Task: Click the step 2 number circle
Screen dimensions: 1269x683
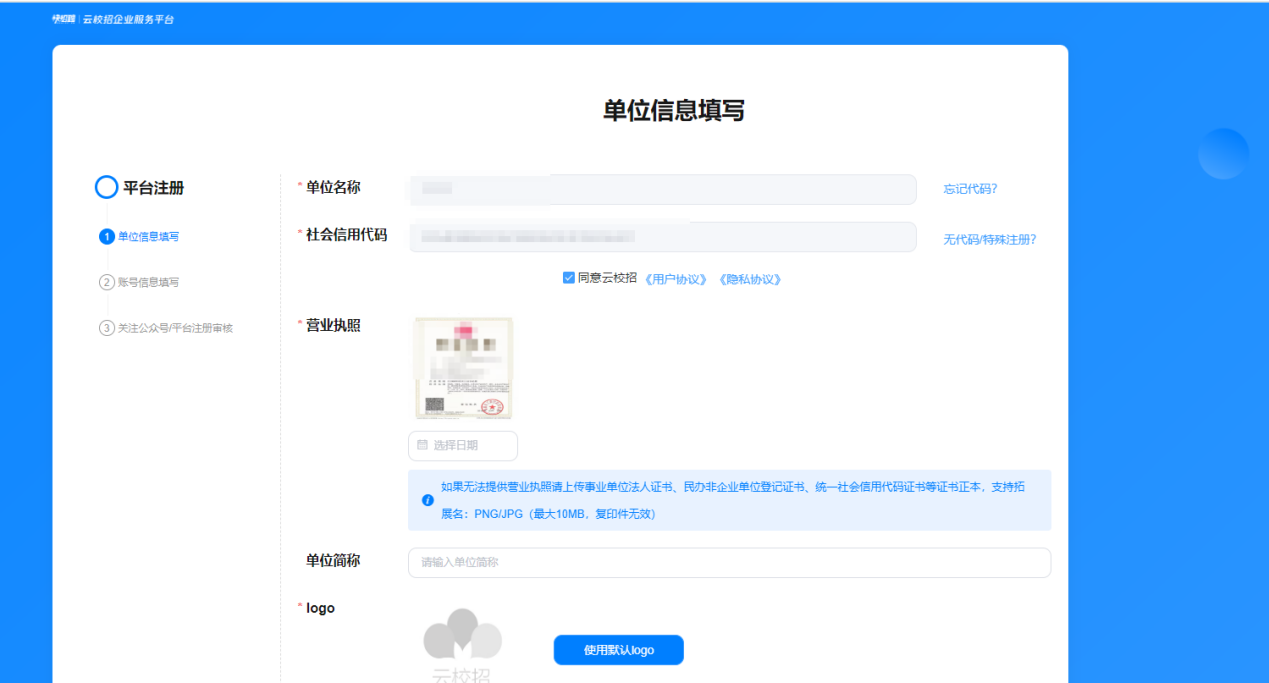Action: 106,282
